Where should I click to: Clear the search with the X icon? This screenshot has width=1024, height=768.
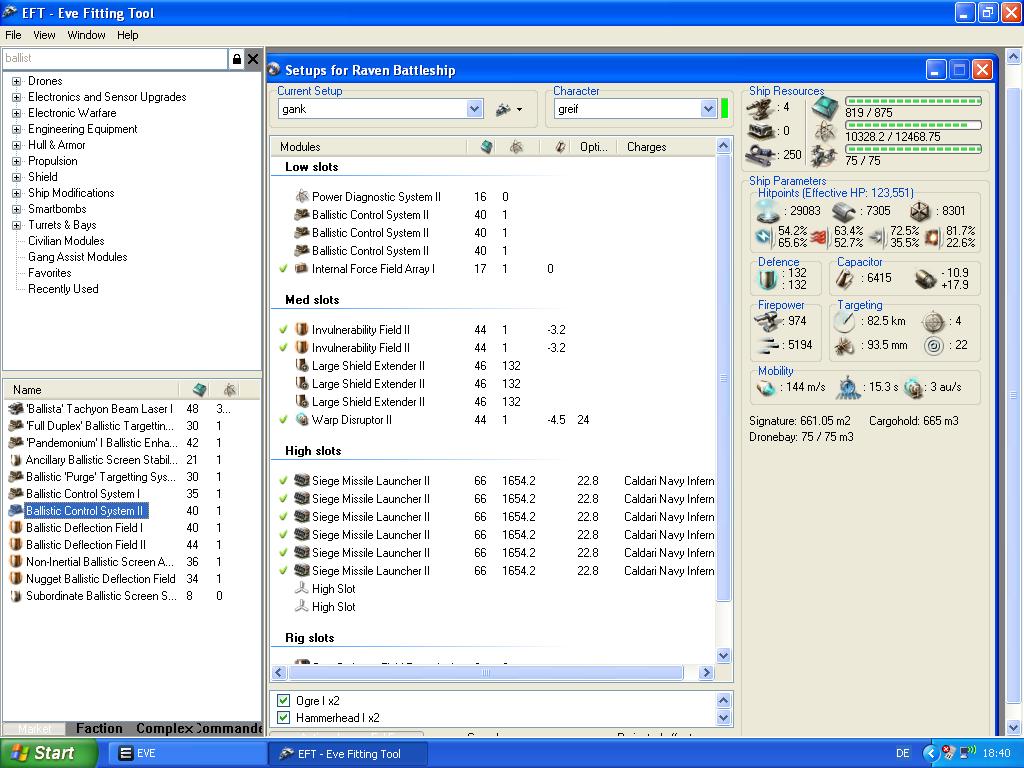click(253, 59)
